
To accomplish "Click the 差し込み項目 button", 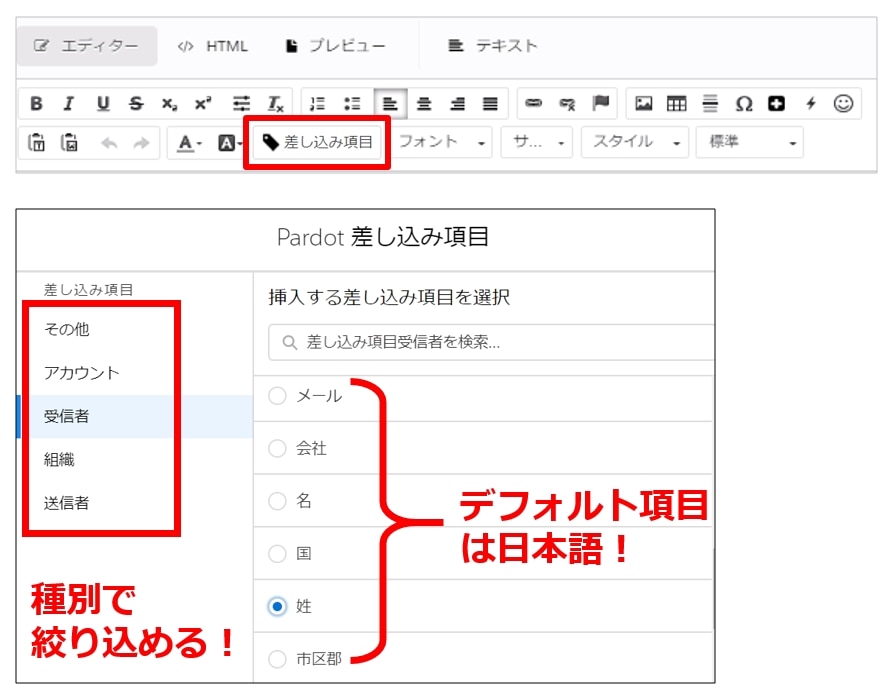I will (x=318, y=142).
